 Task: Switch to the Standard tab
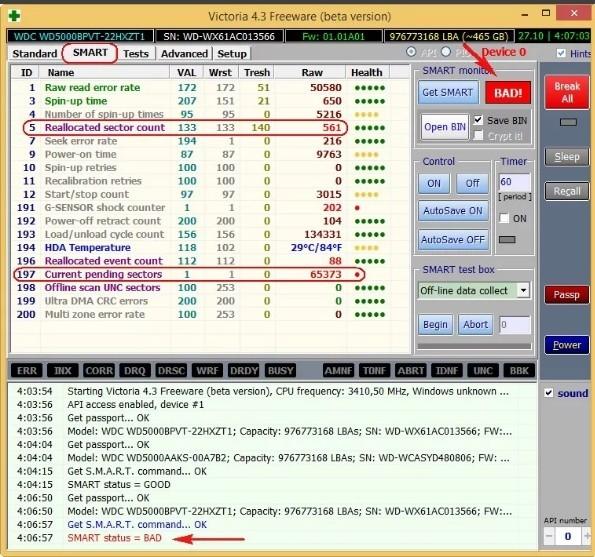tap(35, 53)
